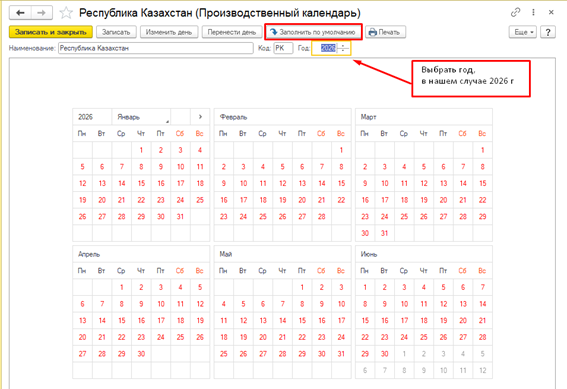Select May 9 in the calendar
Viewport: 567px width, 389px height.
[321, 304]
